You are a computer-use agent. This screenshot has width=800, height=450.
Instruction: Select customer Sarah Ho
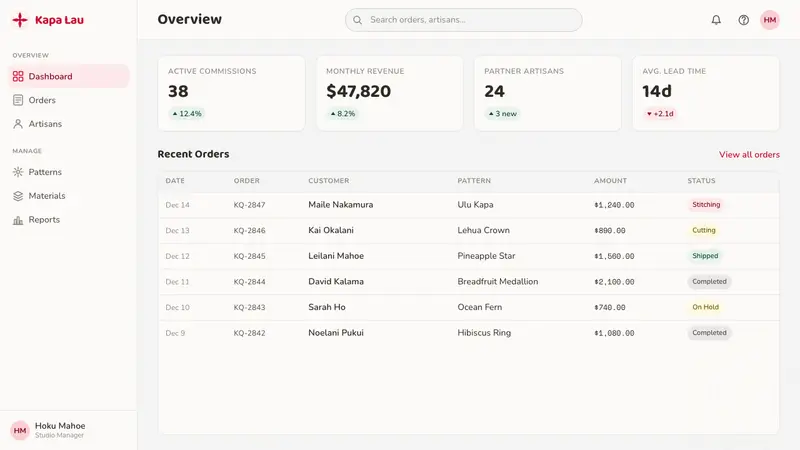(x=327, y=307)
